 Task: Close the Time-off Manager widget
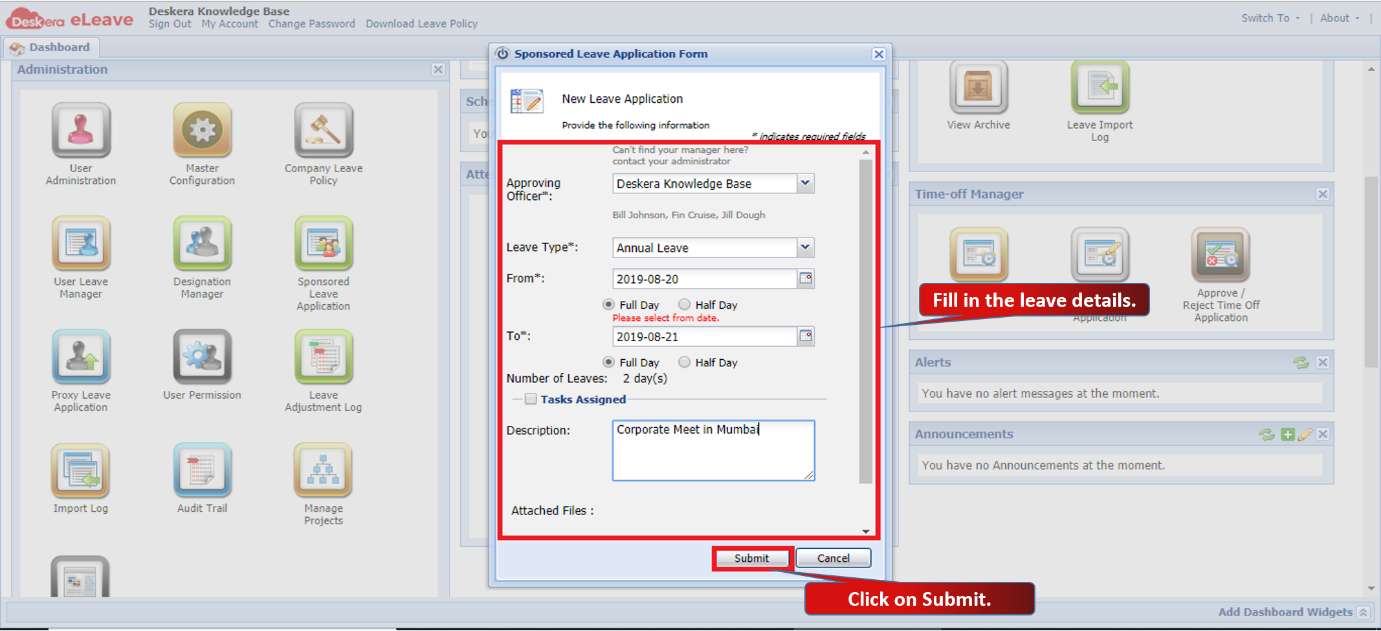point(1323,195)
